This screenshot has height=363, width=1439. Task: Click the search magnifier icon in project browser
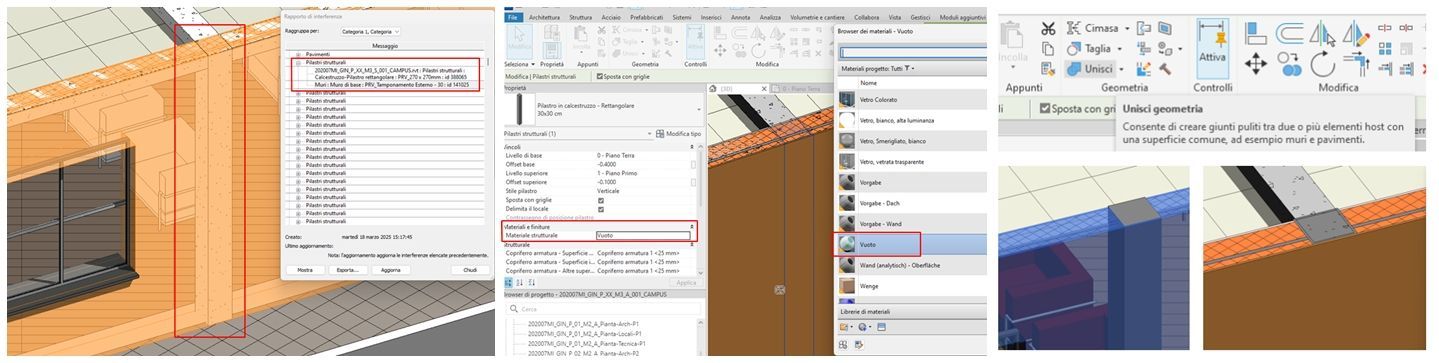coord(513,309)
